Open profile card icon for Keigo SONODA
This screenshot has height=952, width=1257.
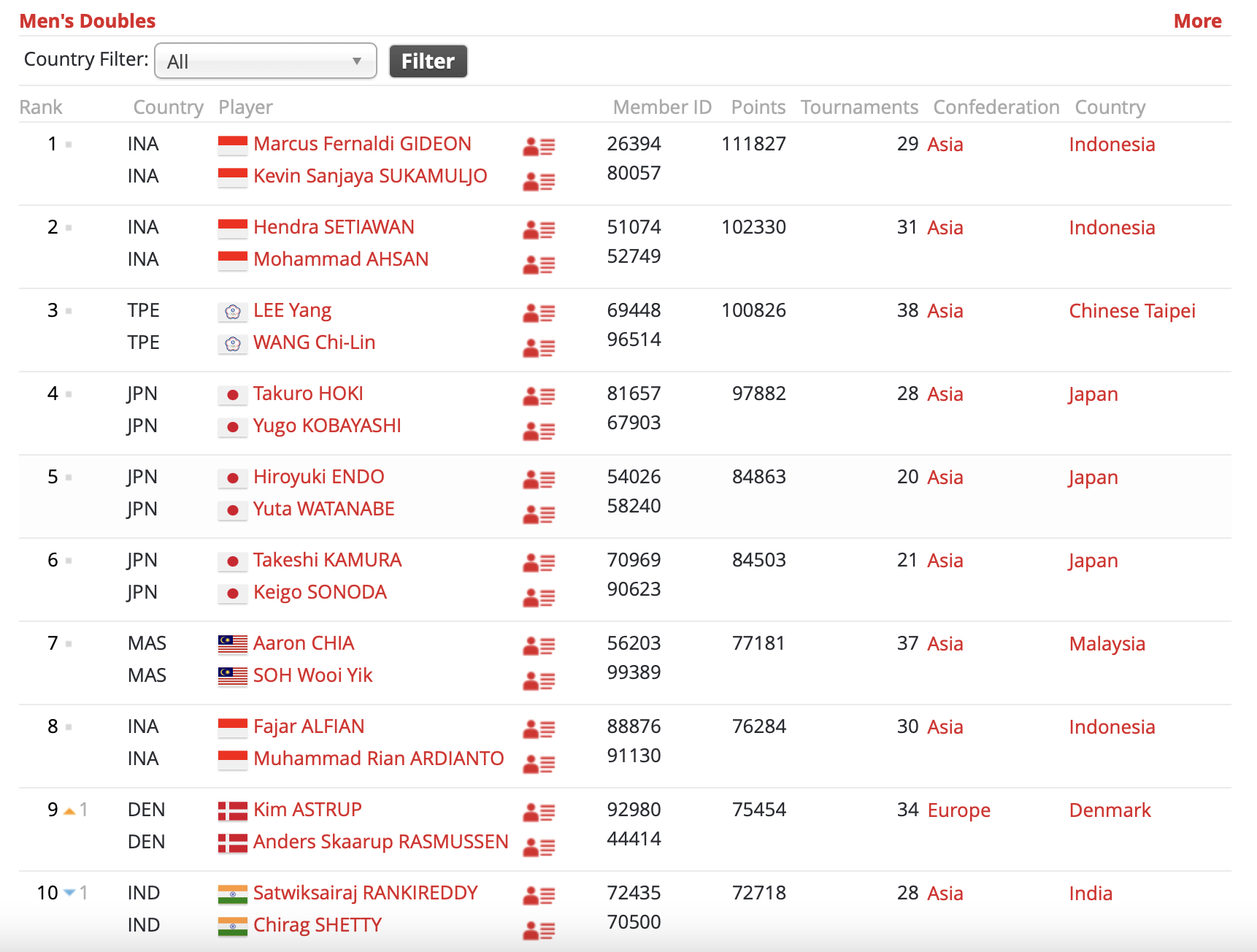tap(539, 597)
